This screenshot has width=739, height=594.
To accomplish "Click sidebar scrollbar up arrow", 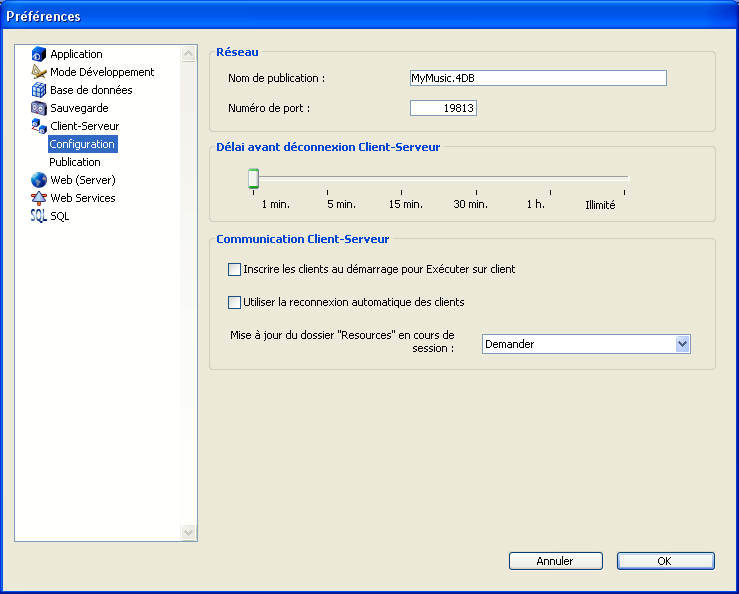I will point(189,52).
